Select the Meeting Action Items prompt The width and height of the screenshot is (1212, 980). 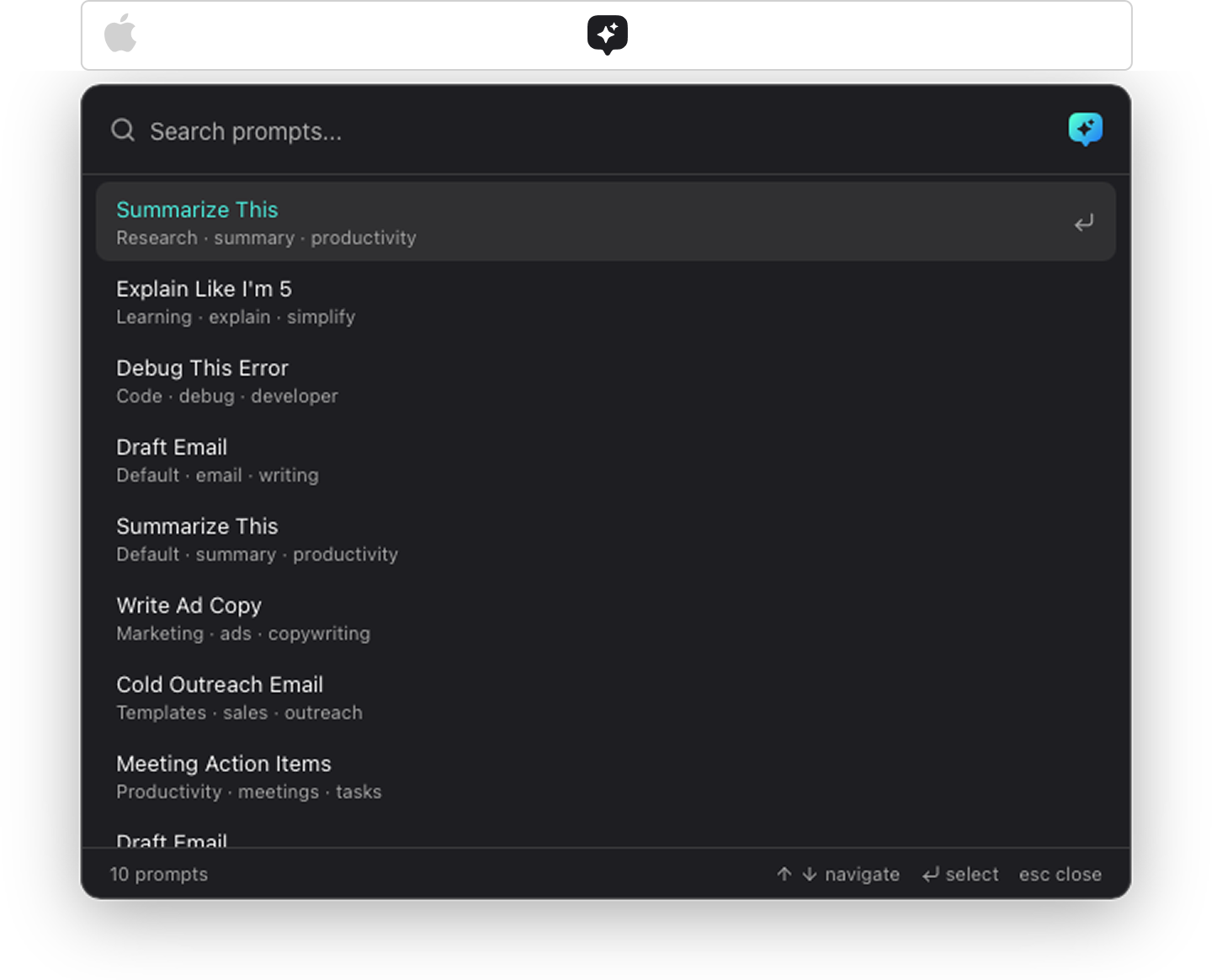pyautogui.click(x=224, y=764)
